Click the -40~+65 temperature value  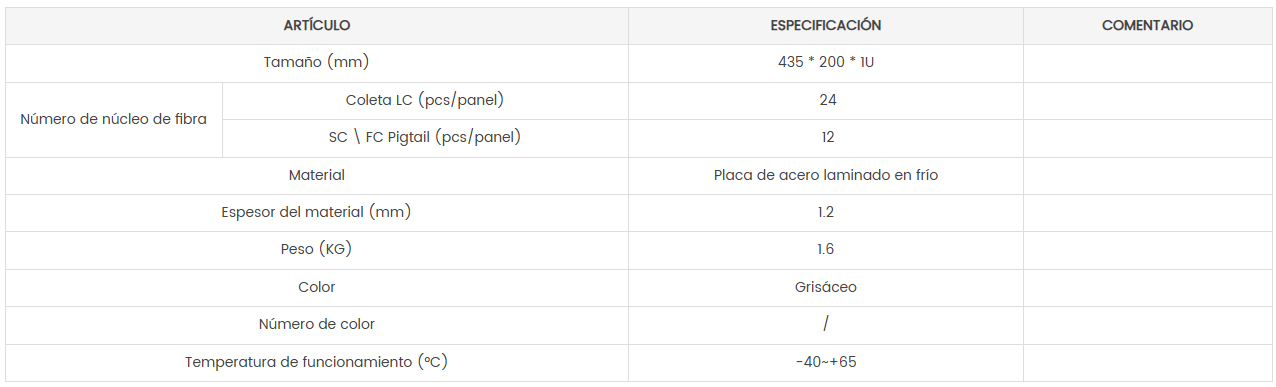point(826,362)
